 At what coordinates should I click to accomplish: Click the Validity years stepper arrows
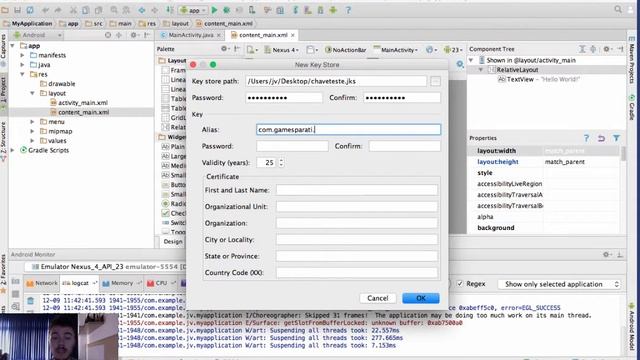click(x=281, y=162)
